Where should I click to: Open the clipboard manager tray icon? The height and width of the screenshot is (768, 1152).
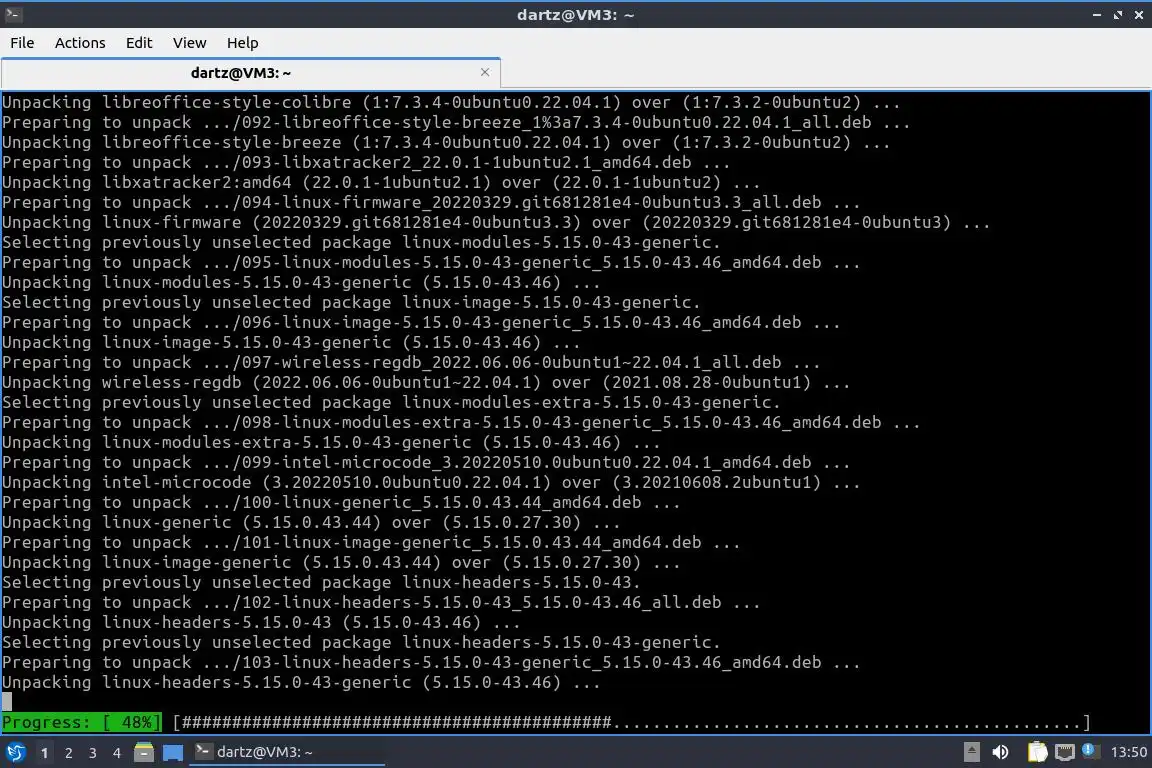coord(1037,752)
